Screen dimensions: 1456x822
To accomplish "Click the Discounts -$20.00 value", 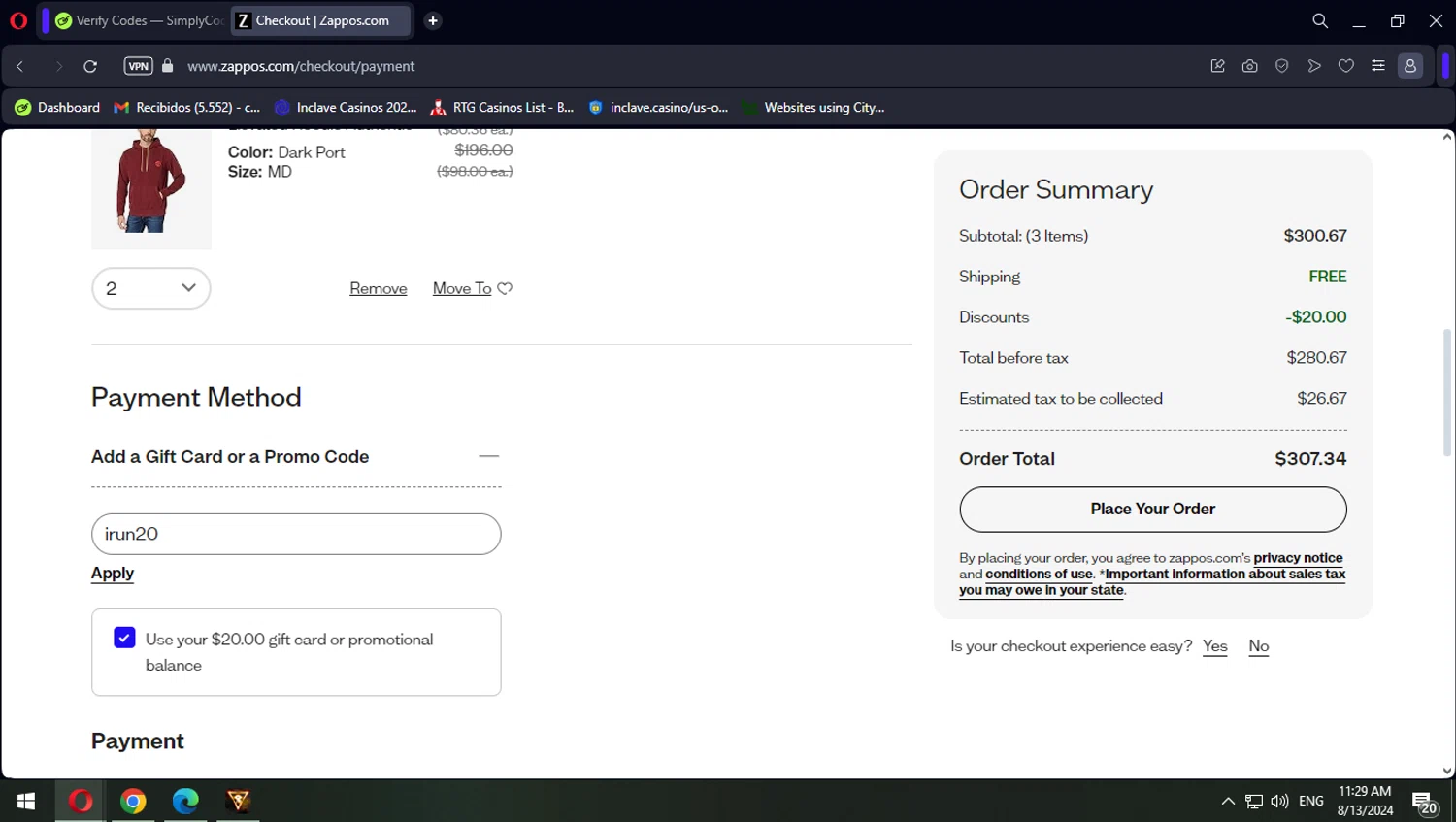I will (x=1316, y=317).
